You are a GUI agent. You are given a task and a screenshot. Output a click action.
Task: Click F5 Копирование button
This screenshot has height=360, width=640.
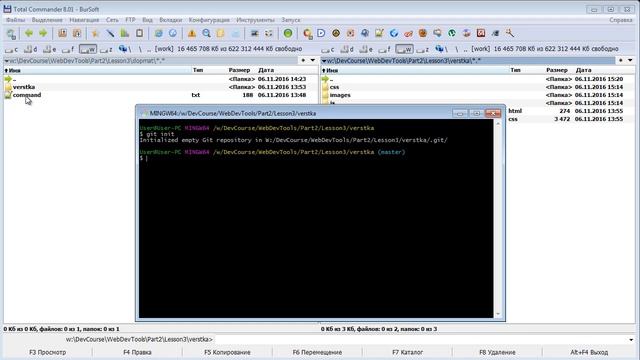[227, 352]
